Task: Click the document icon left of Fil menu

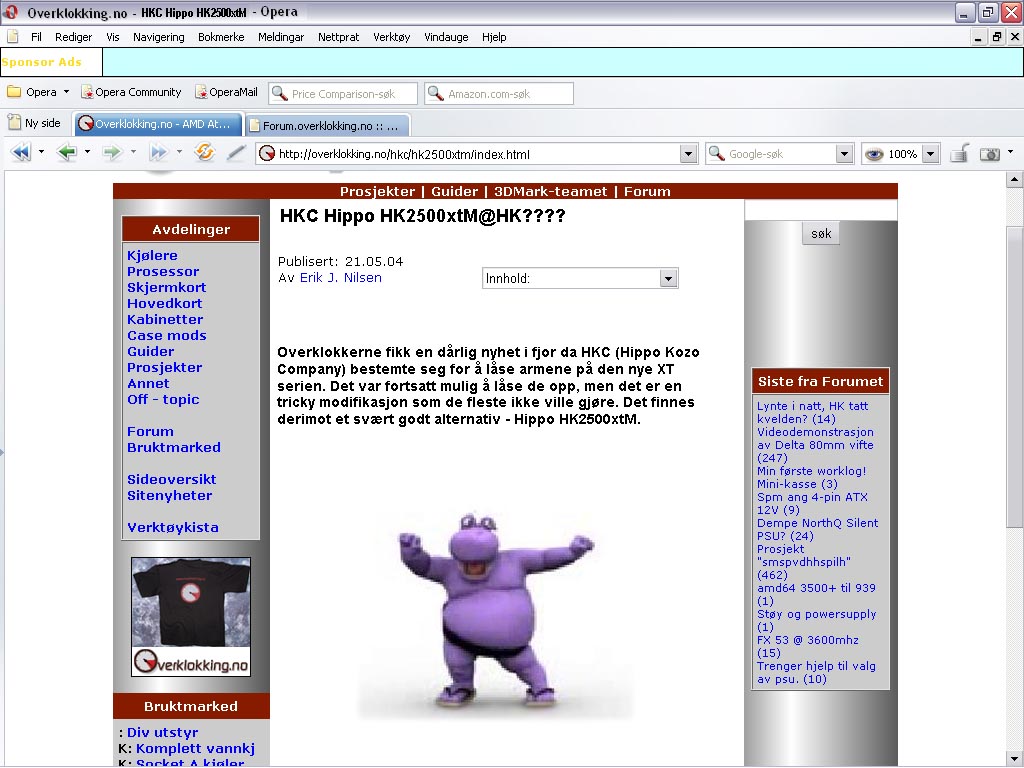Action: 12,37
